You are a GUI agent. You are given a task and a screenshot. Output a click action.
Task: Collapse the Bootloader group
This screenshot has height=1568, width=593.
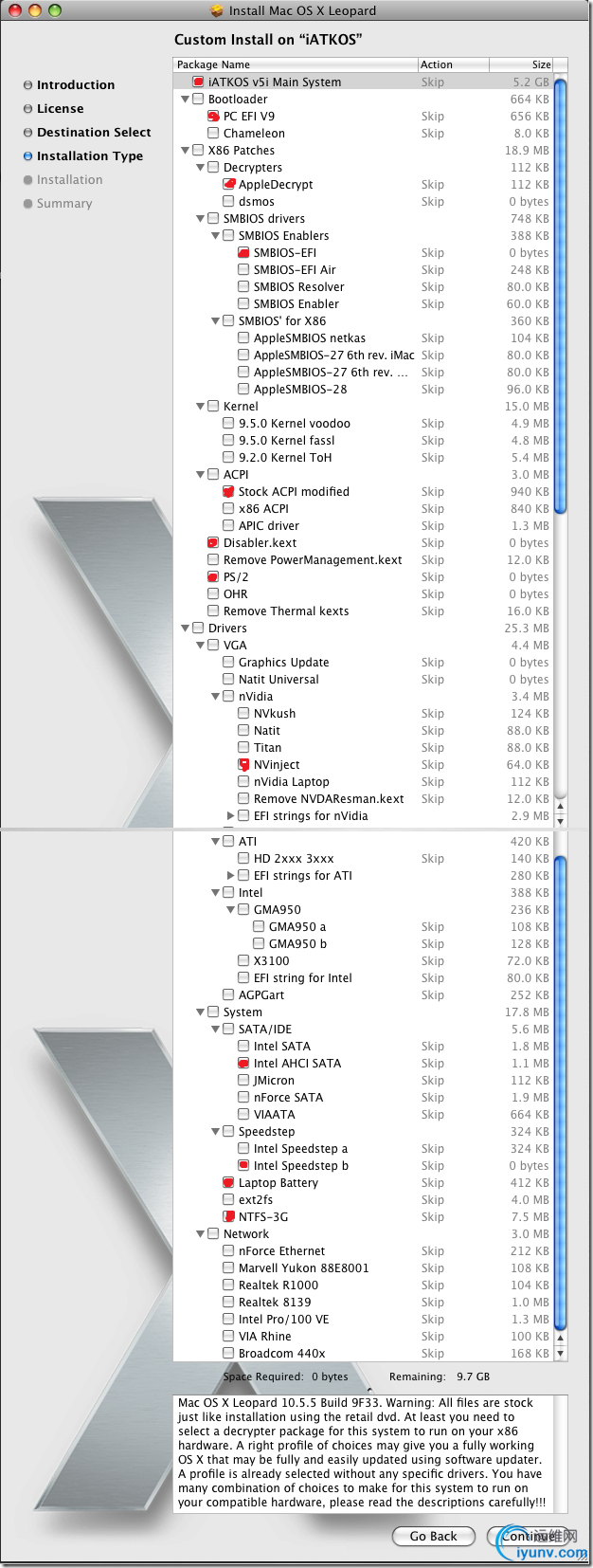pos(185,100)
